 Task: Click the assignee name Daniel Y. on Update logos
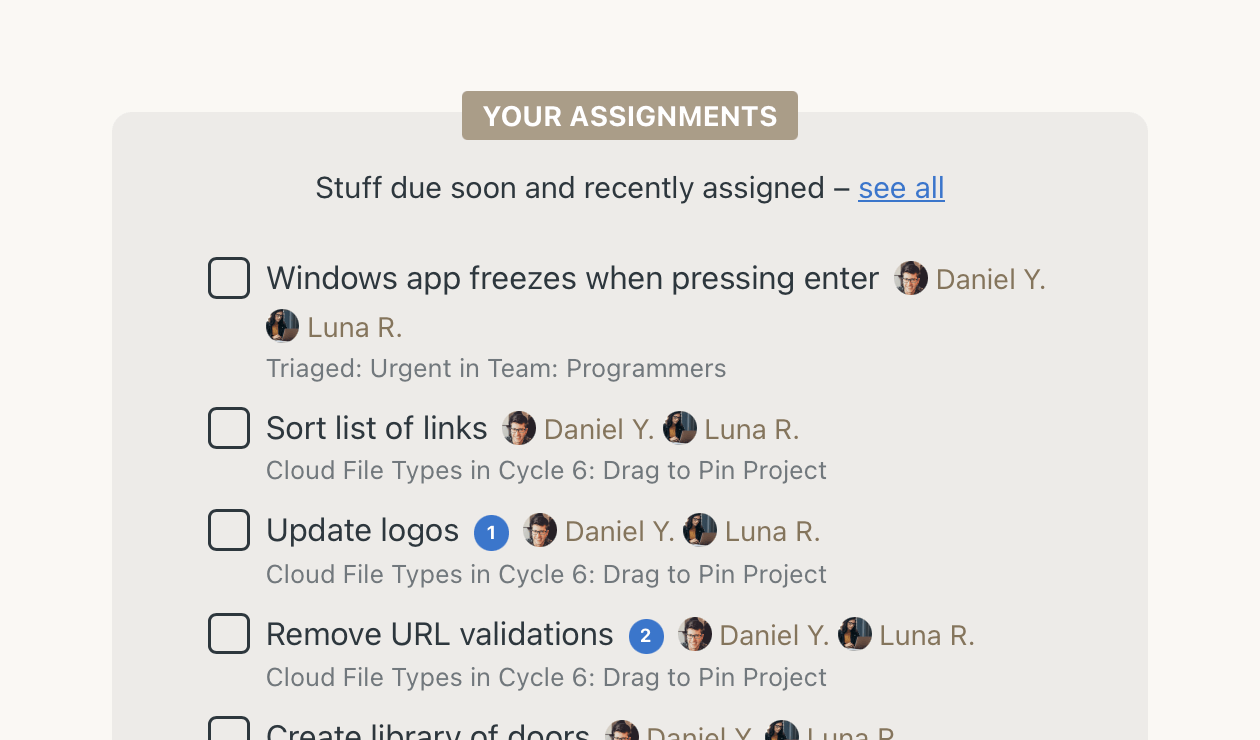(x=620, y=530)
